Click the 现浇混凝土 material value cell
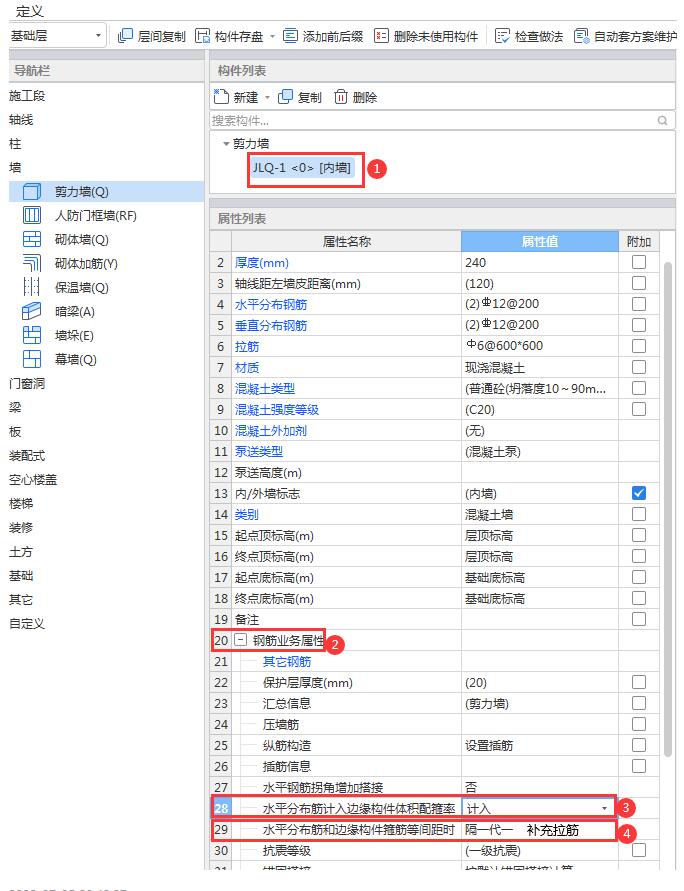 (x=540, y=367)
